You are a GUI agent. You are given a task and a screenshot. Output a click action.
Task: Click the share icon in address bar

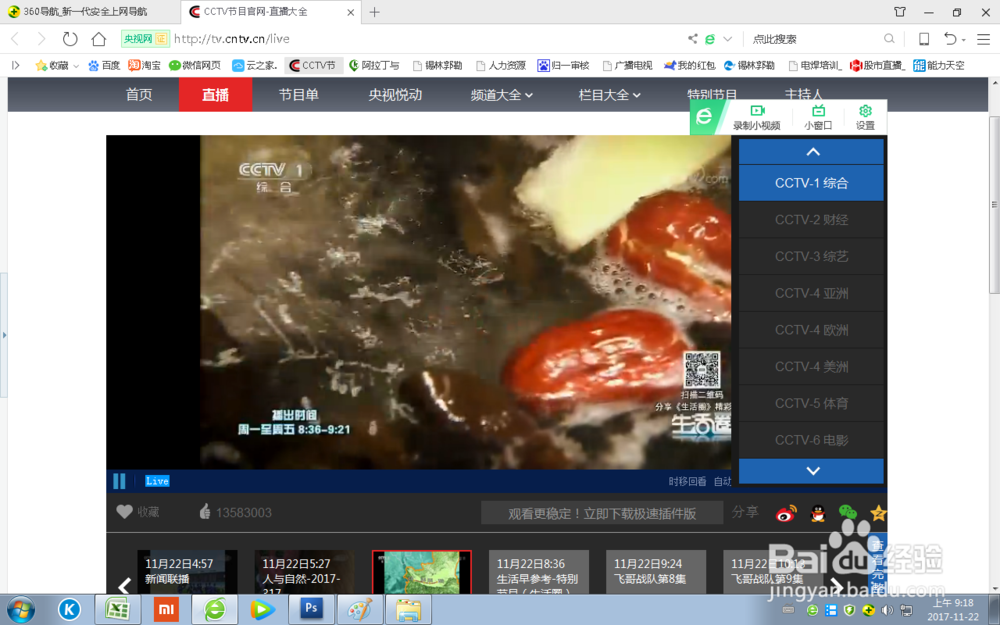[693, 39]
